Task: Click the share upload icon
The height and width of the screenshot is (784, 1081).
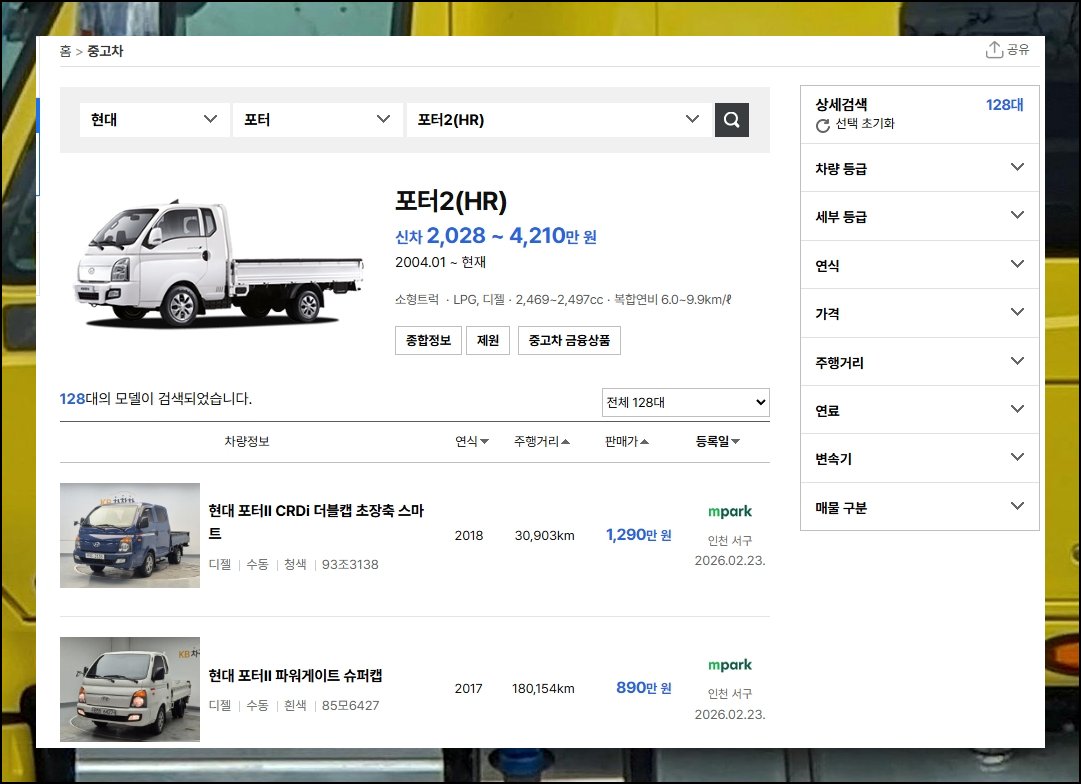Action: 993,50
